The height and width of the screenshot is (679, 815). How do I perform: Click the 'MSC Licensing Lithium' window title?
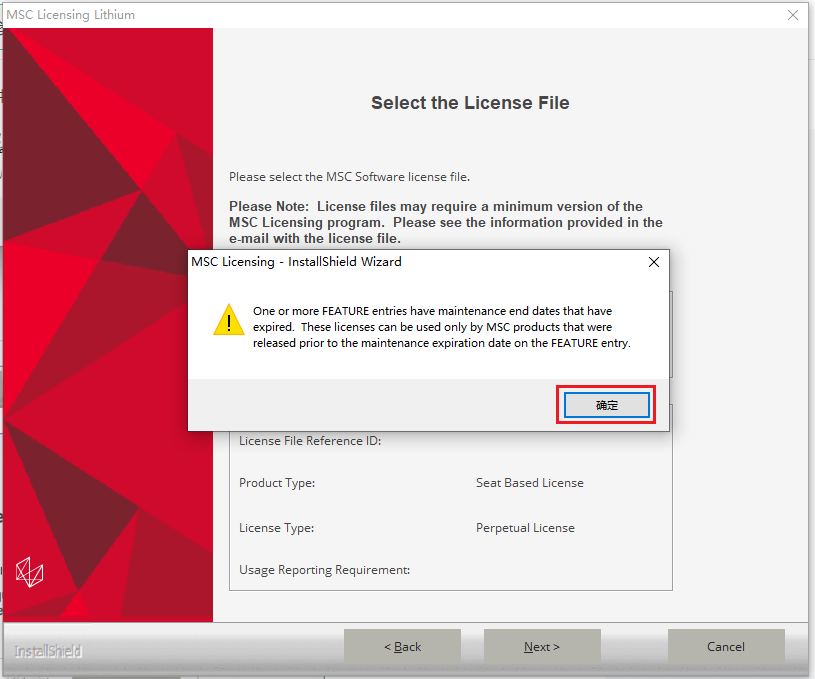[71, 15]
